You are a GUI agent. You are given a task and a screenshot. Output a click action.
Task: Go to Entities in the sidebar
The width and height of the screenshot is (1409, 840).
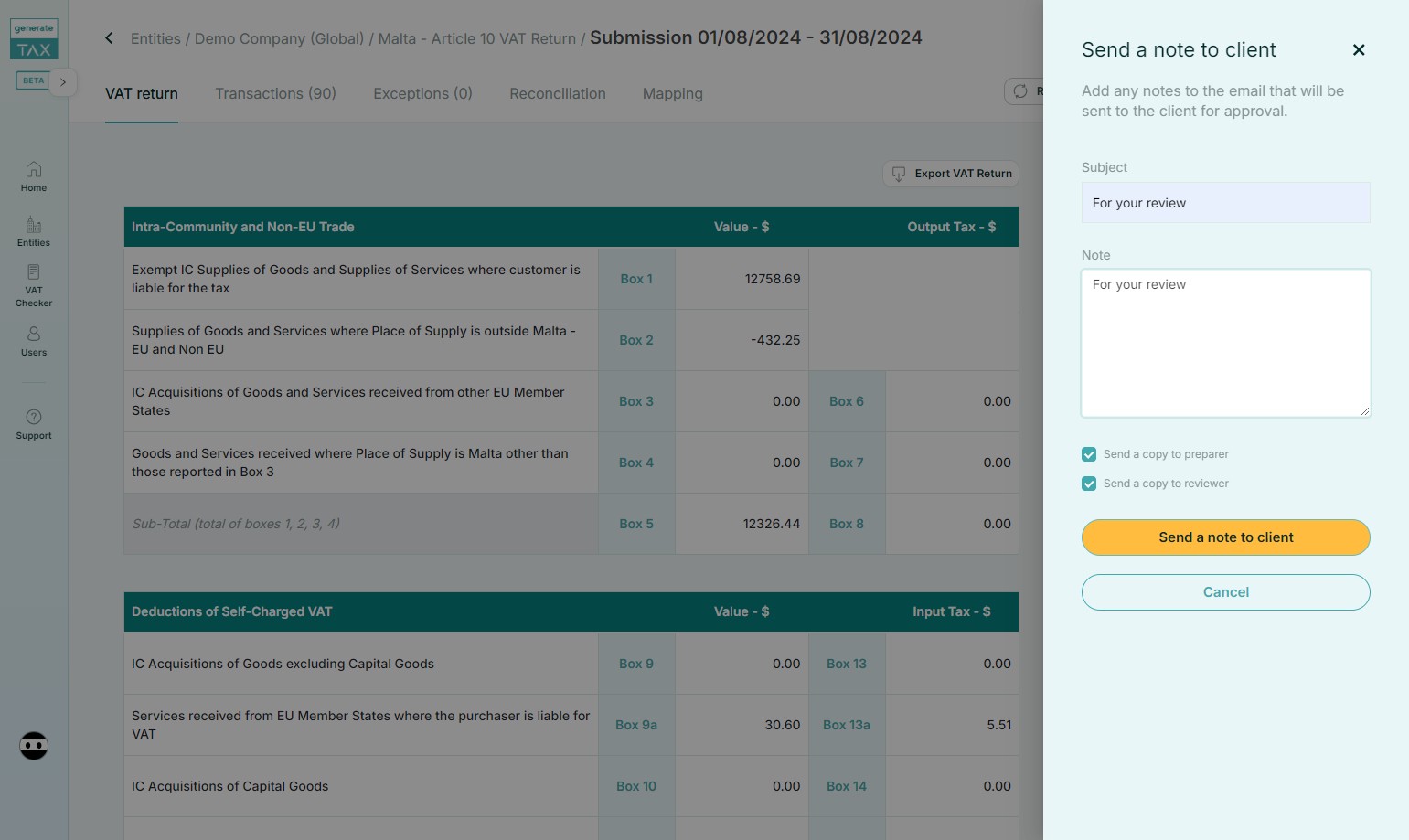pos(34,231)
